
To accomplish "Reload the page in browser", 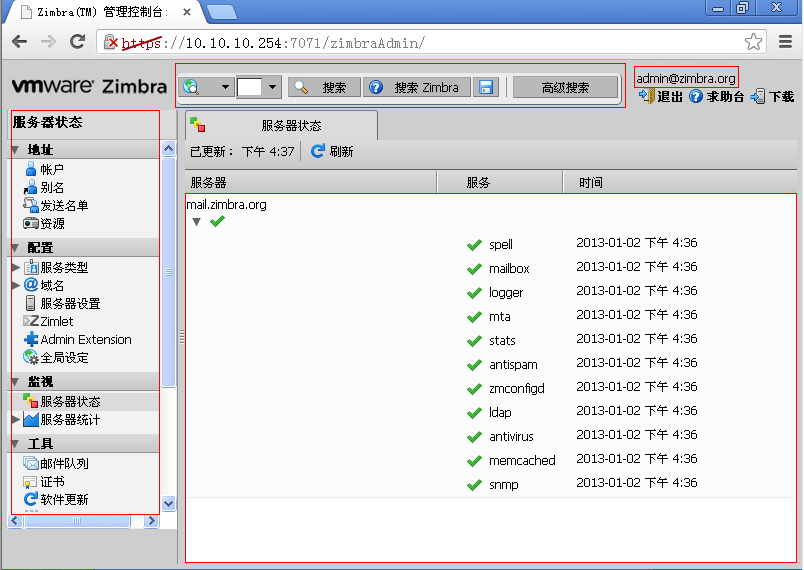I will point(77,42).
